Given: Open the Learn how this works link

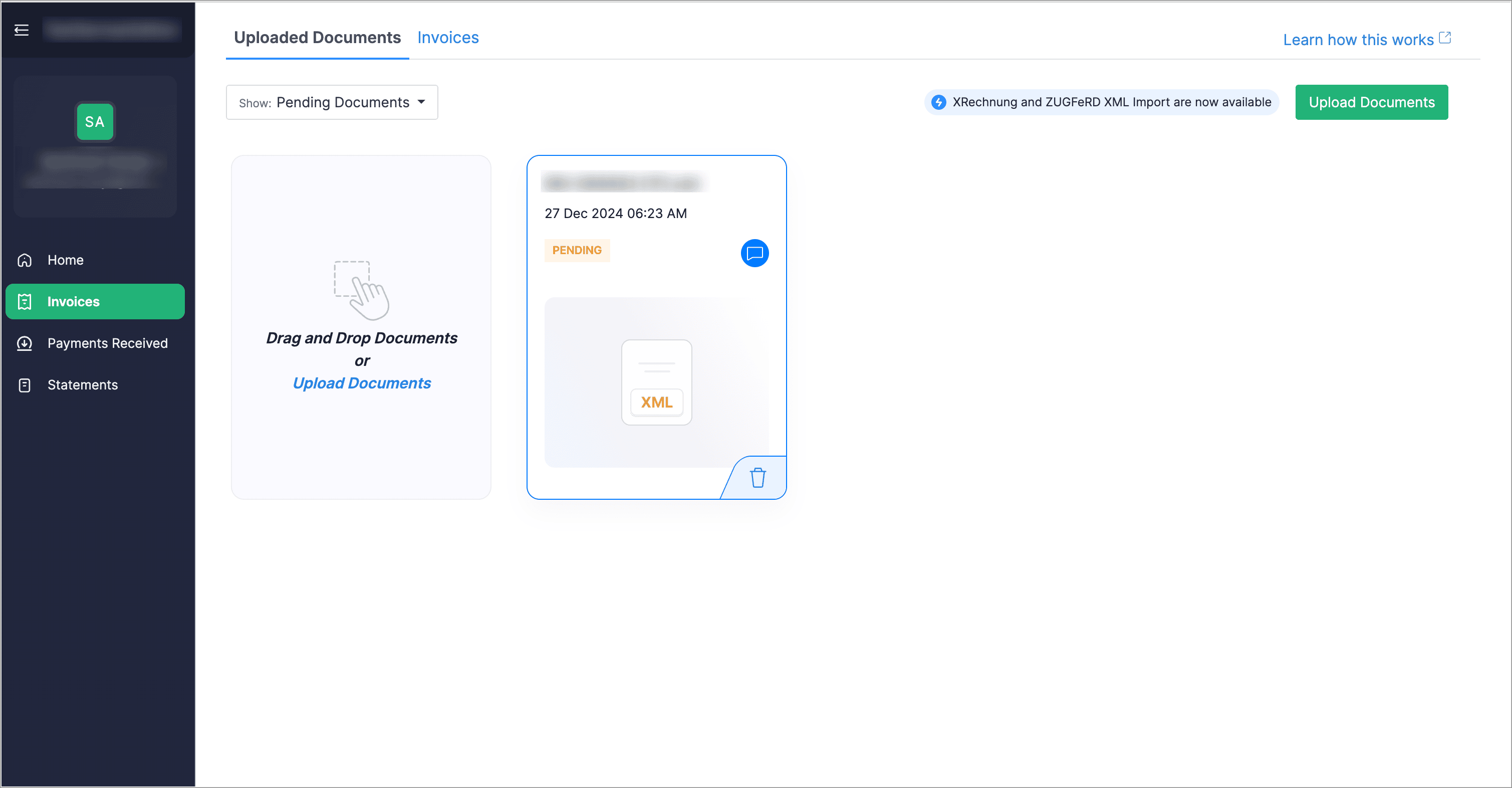Looking at the screenshot, I should (x=1358, y=40).
